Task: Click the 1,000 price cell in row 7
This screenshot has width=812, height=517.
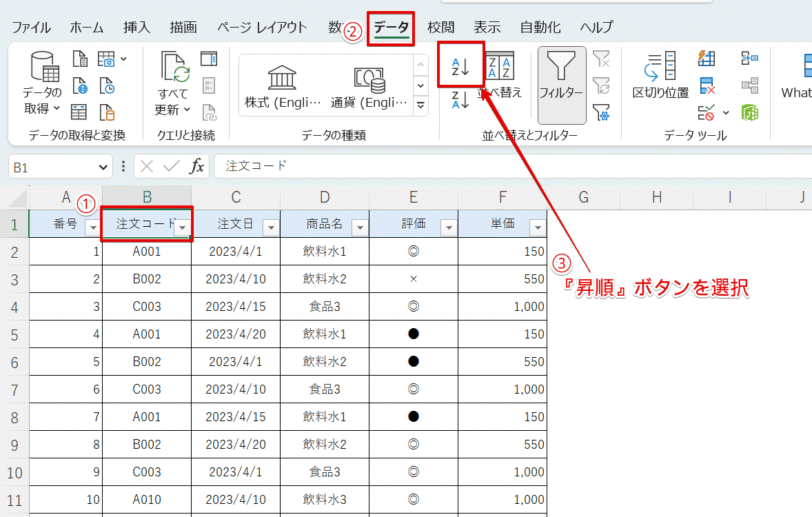Action: 502,389
